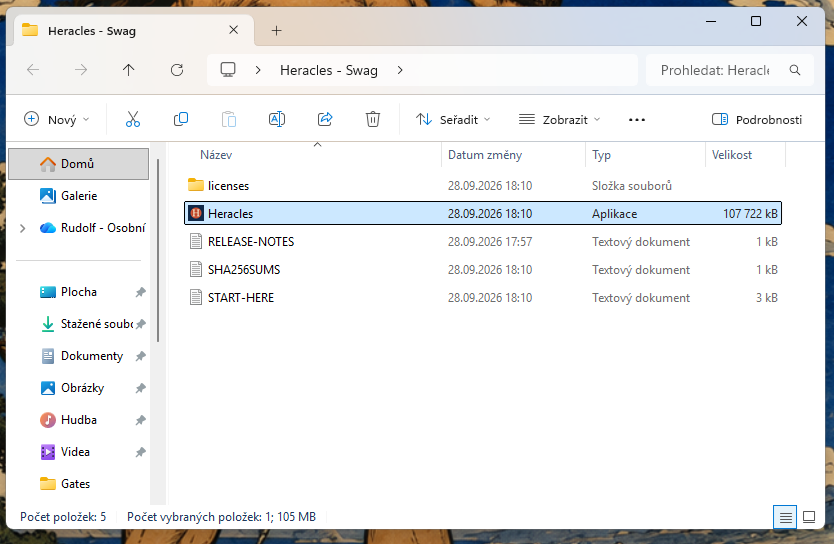
Task: Switch to details list view icon
Action: [785, 517]
